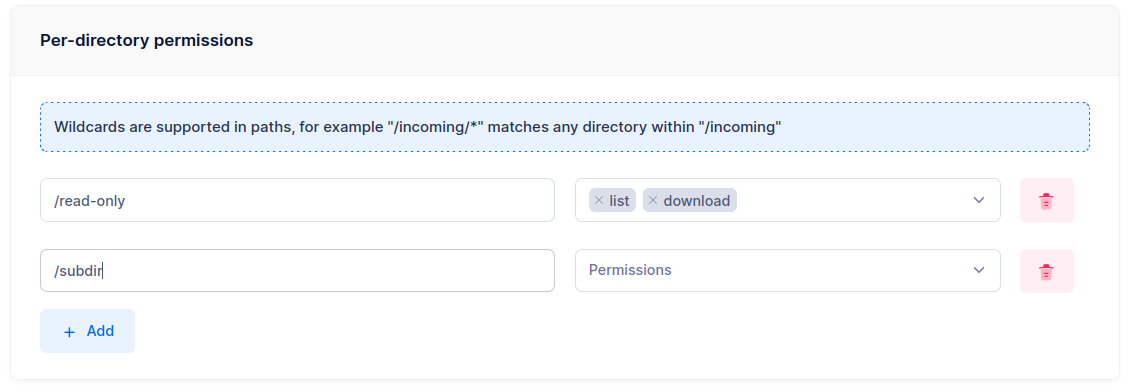Click the Permissions placeholder text
The height and width of the screenshot is (390, 1131).
click(x=630, y=270)
